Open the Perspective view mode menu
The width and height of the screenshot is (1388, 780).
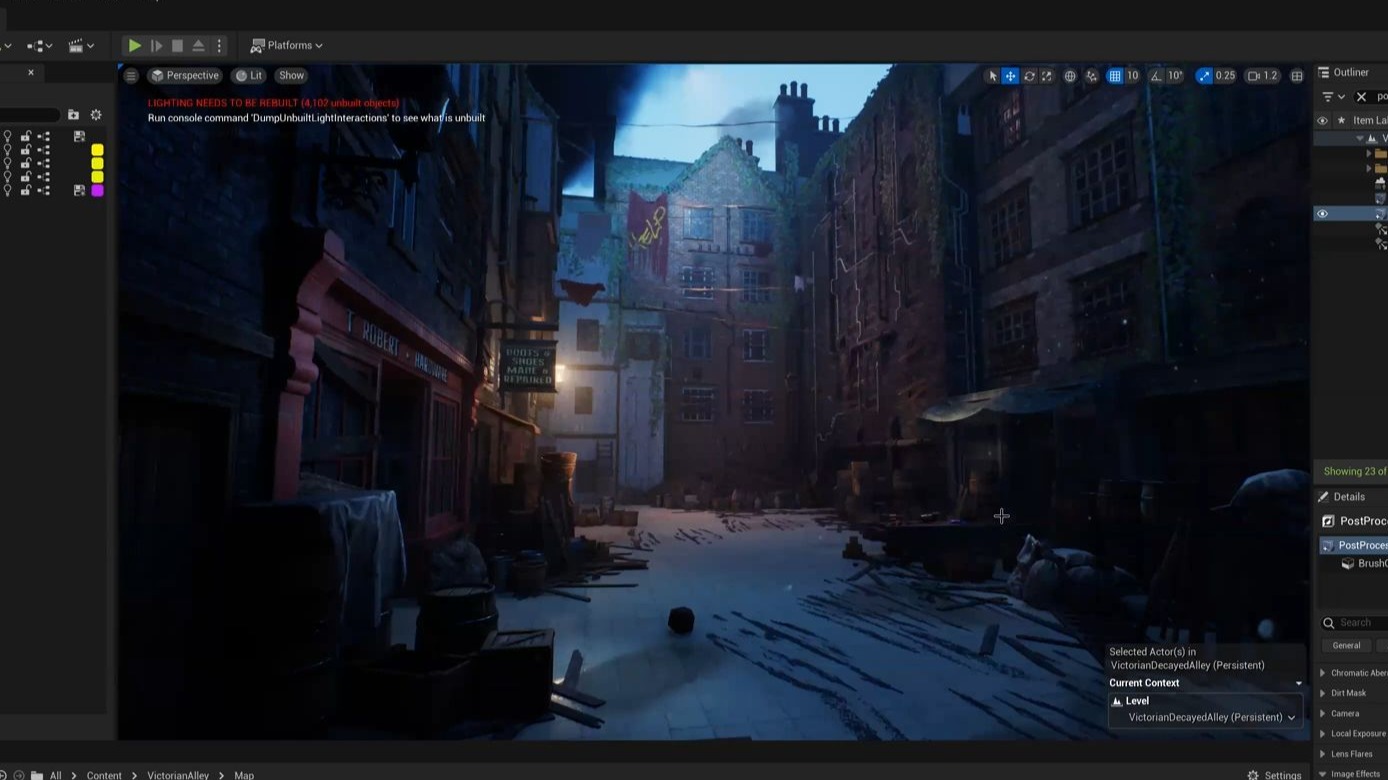tap(185, 75)
